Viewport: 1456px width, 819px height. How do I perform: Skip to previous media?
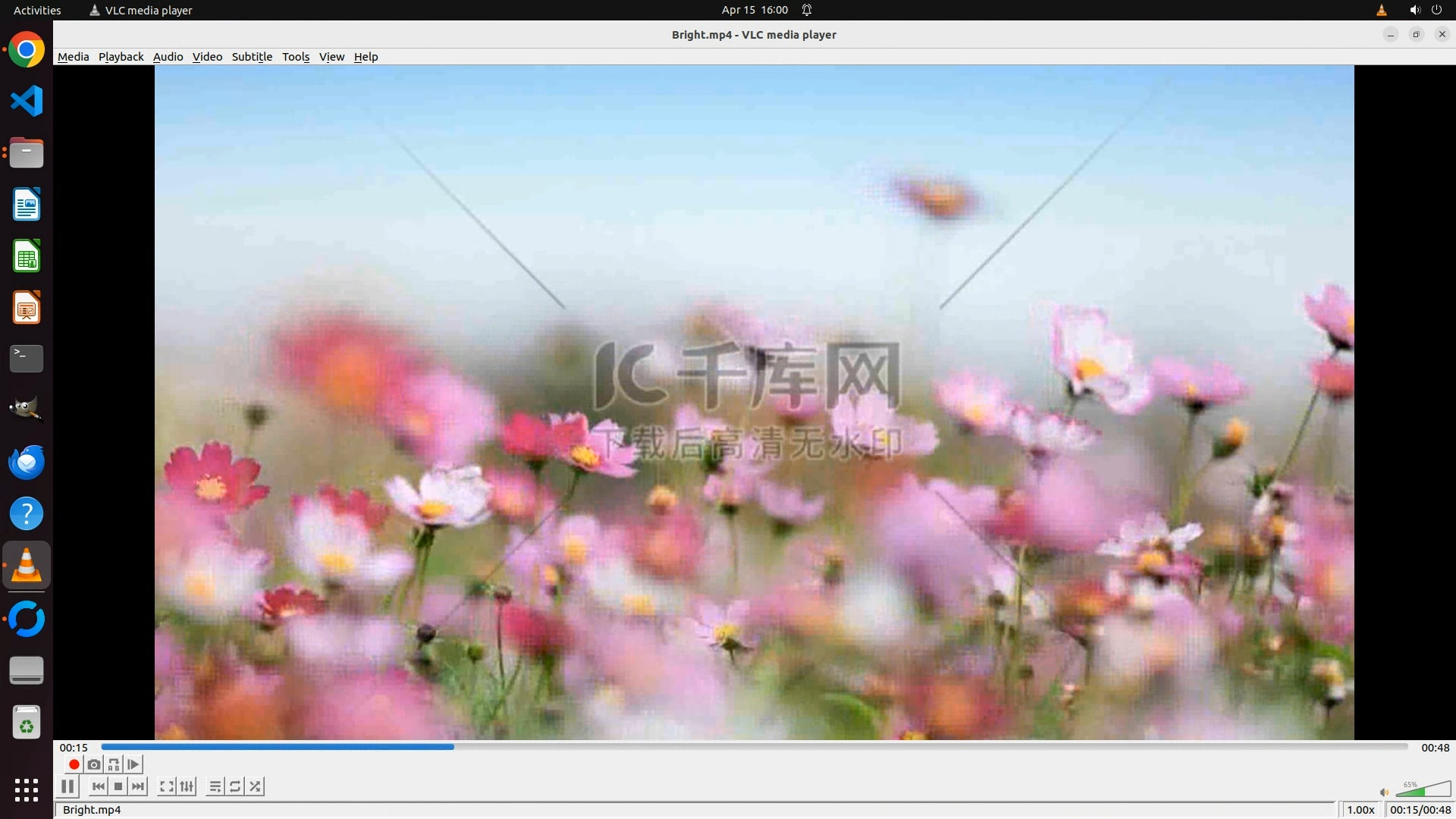click(99, 786)
